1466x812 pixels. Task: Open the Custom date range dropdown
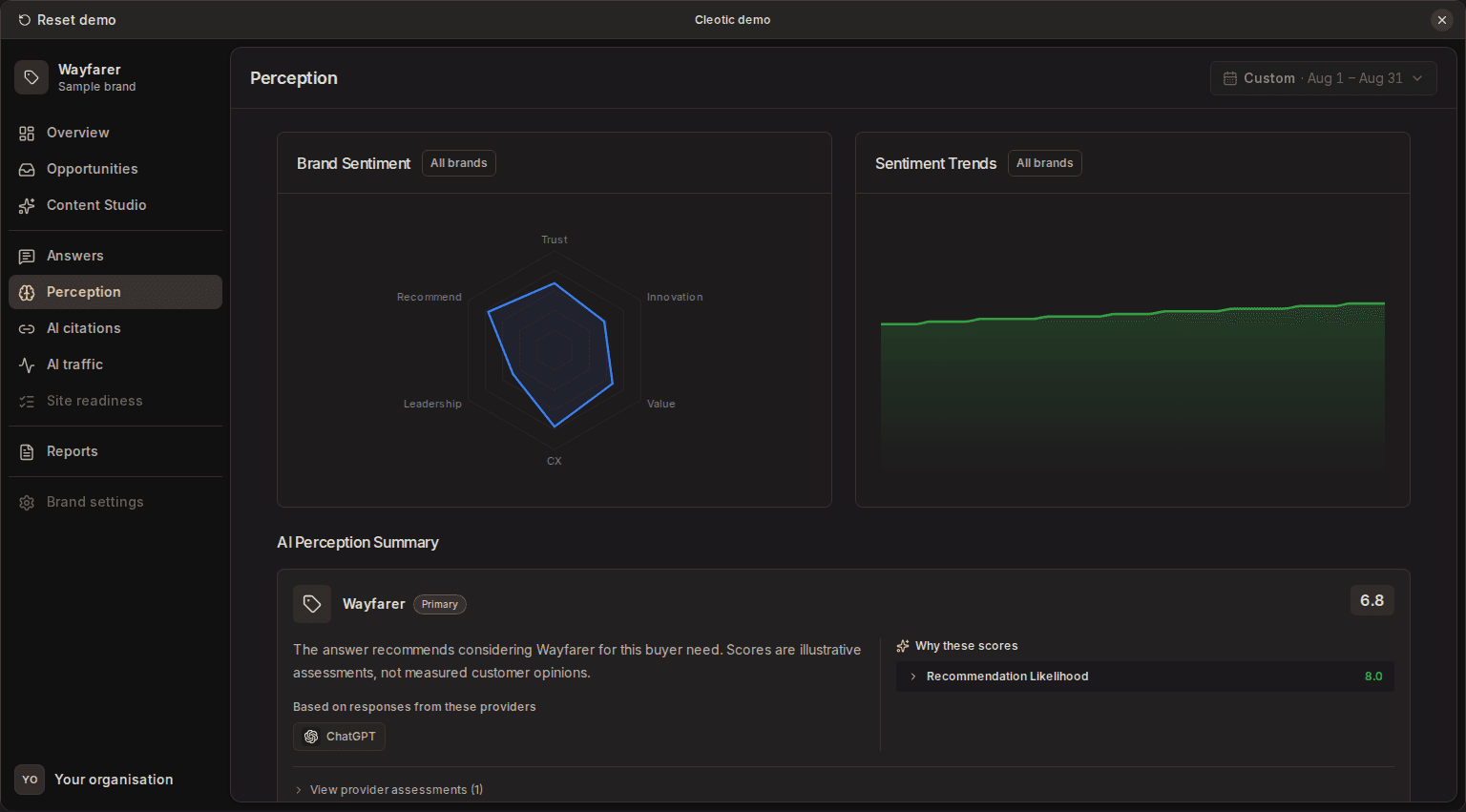1324,78
